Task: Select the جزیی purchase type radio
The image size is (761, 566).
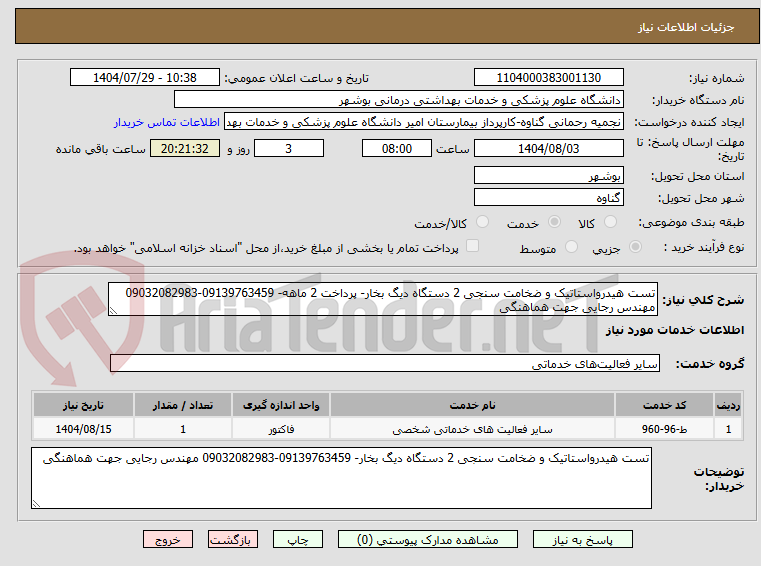Action: point(635,247)
